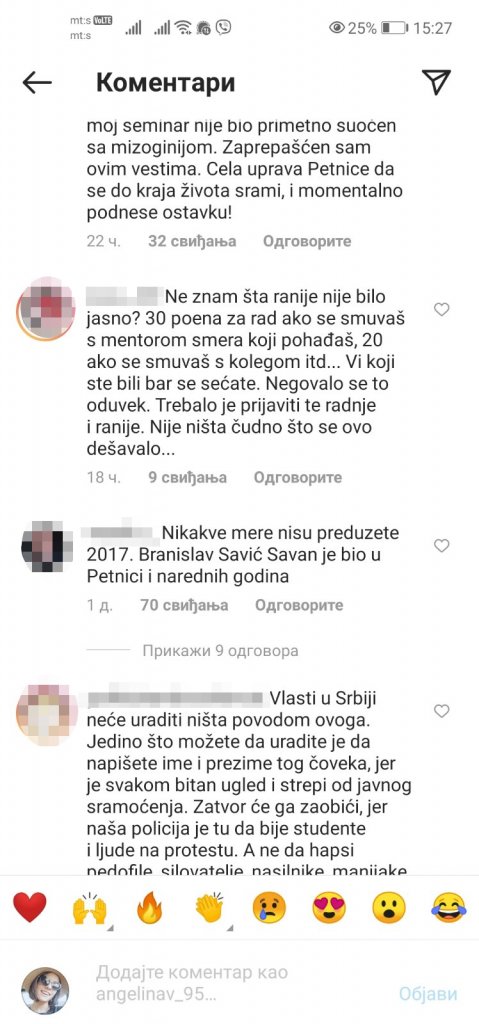Insert crying face emoji reaction
The width and height of the screenshot is (479, 1024).
coord(269,908)
